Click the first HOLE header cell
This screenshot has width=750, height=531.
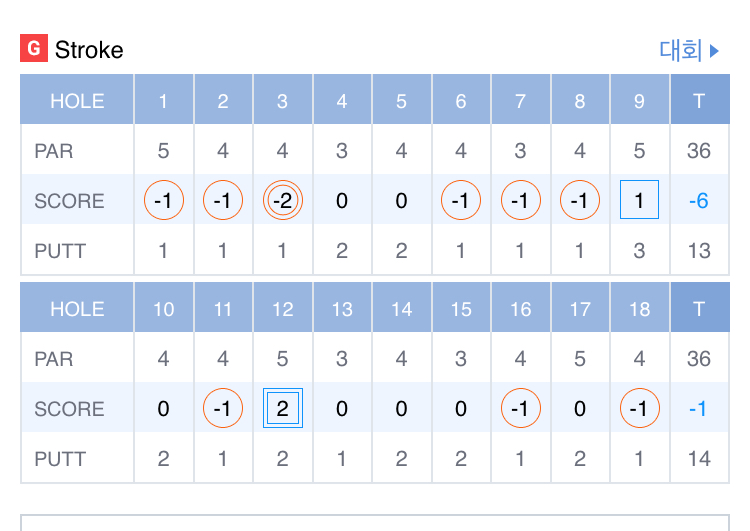point(77,101)
